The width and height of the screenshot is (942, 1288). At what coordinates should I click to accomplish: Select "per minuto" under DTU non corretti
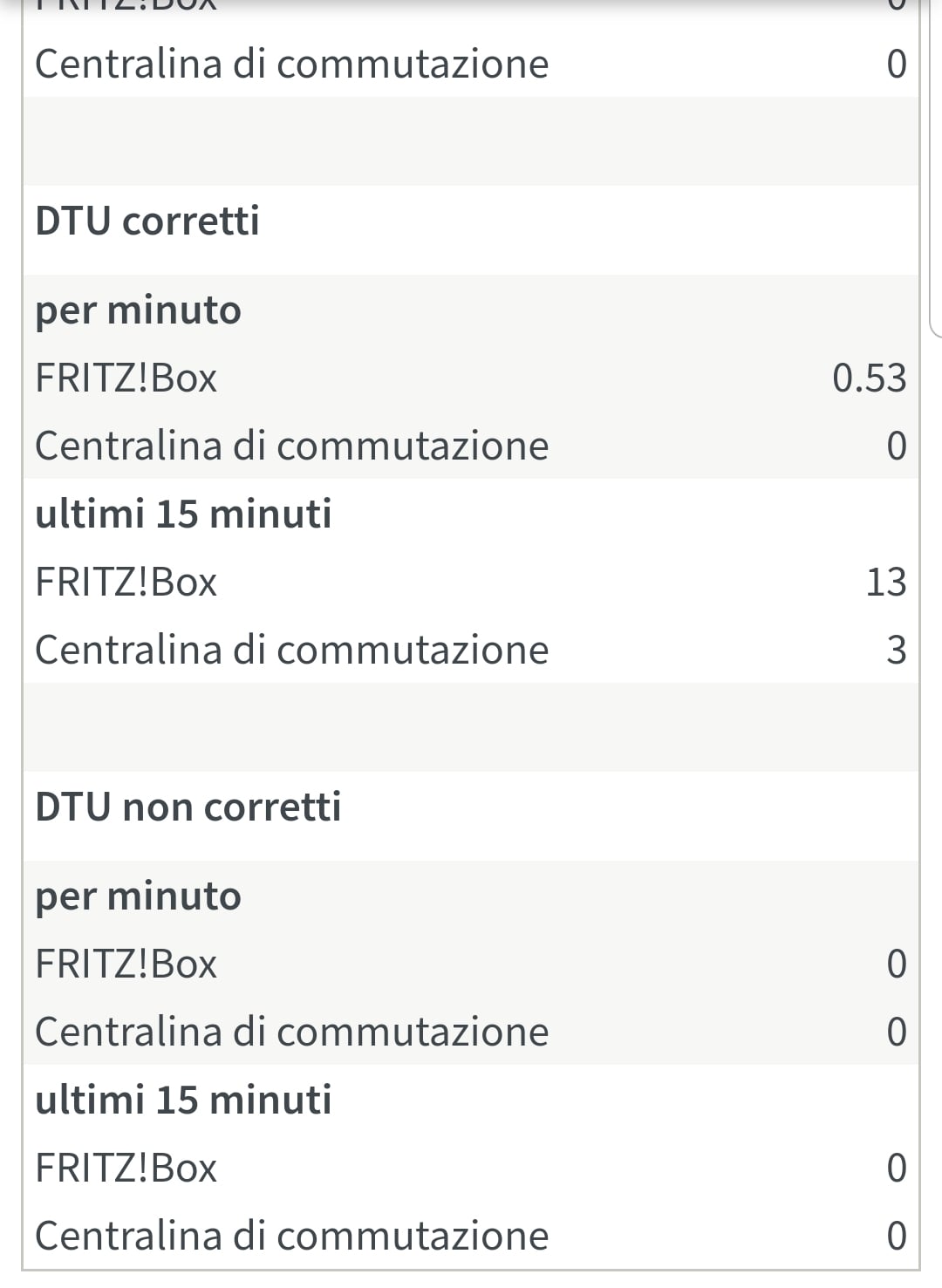(138, 897)
